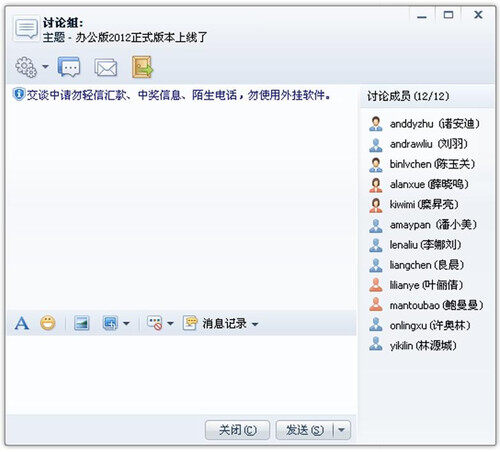The image size is (500, 452).
Task: Click into the message input area
Action: (x=181, y=375)
